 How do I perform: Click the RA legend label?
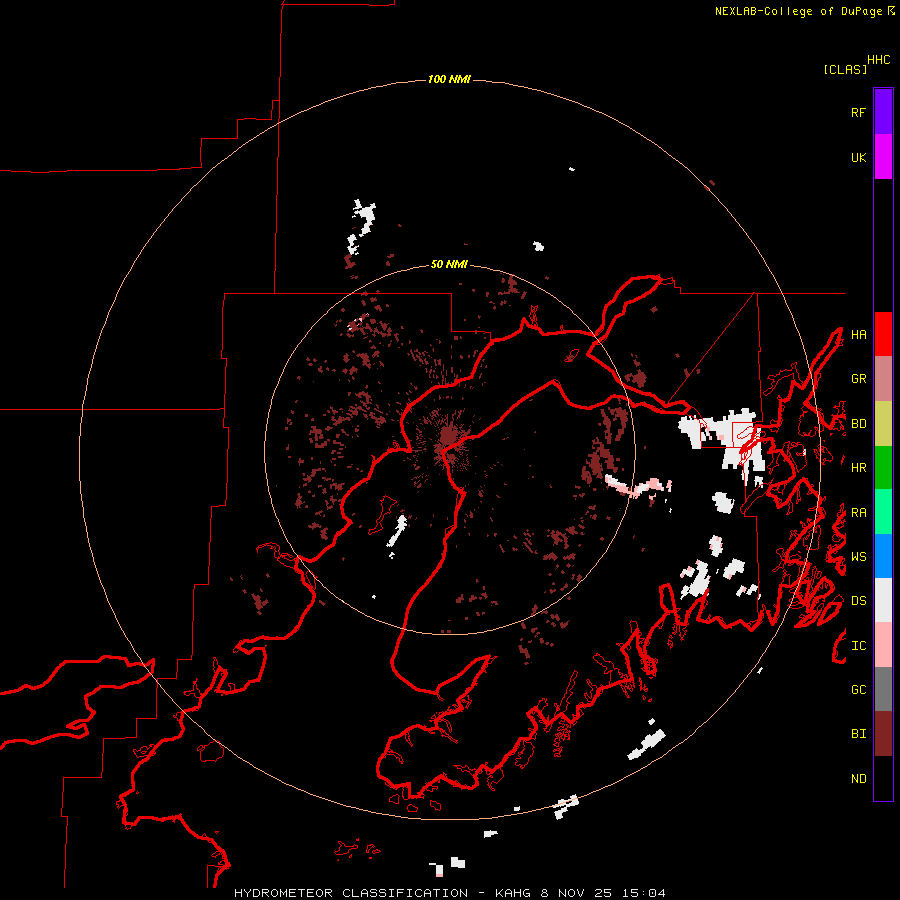tap(858, 513)
